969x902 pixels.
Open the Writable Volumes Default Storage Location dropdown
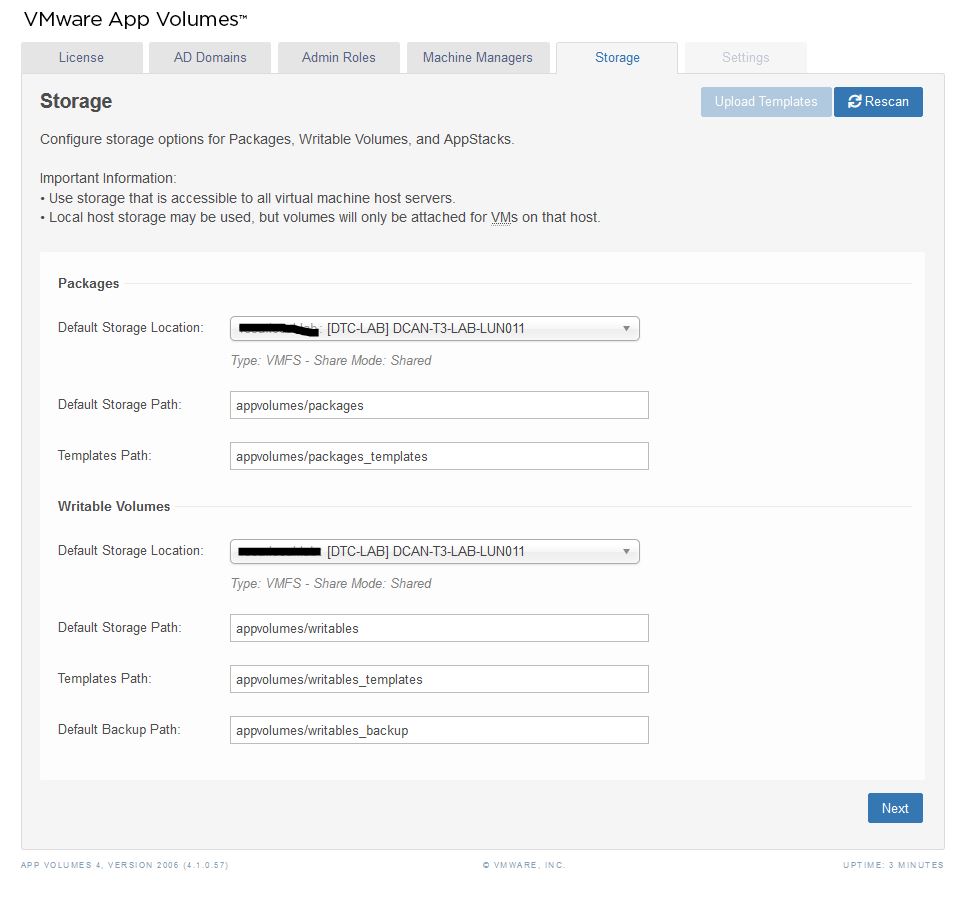[x=434, y=552]
